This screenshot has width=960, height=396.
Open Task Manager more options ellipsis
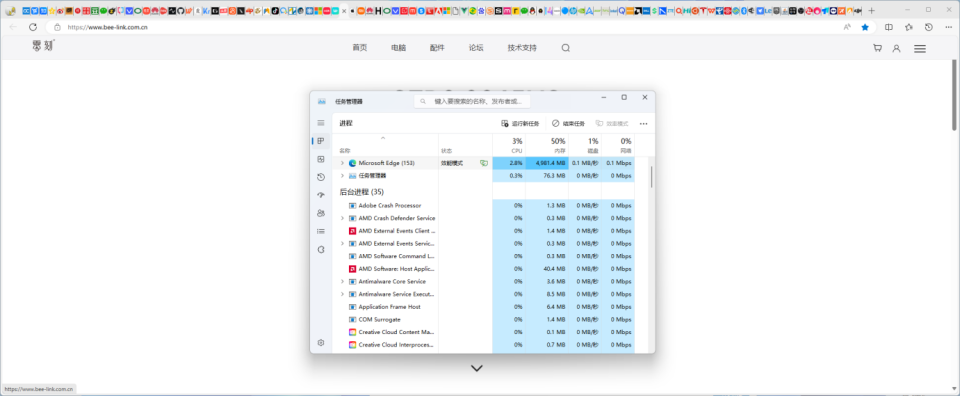[x=643, y=124]
